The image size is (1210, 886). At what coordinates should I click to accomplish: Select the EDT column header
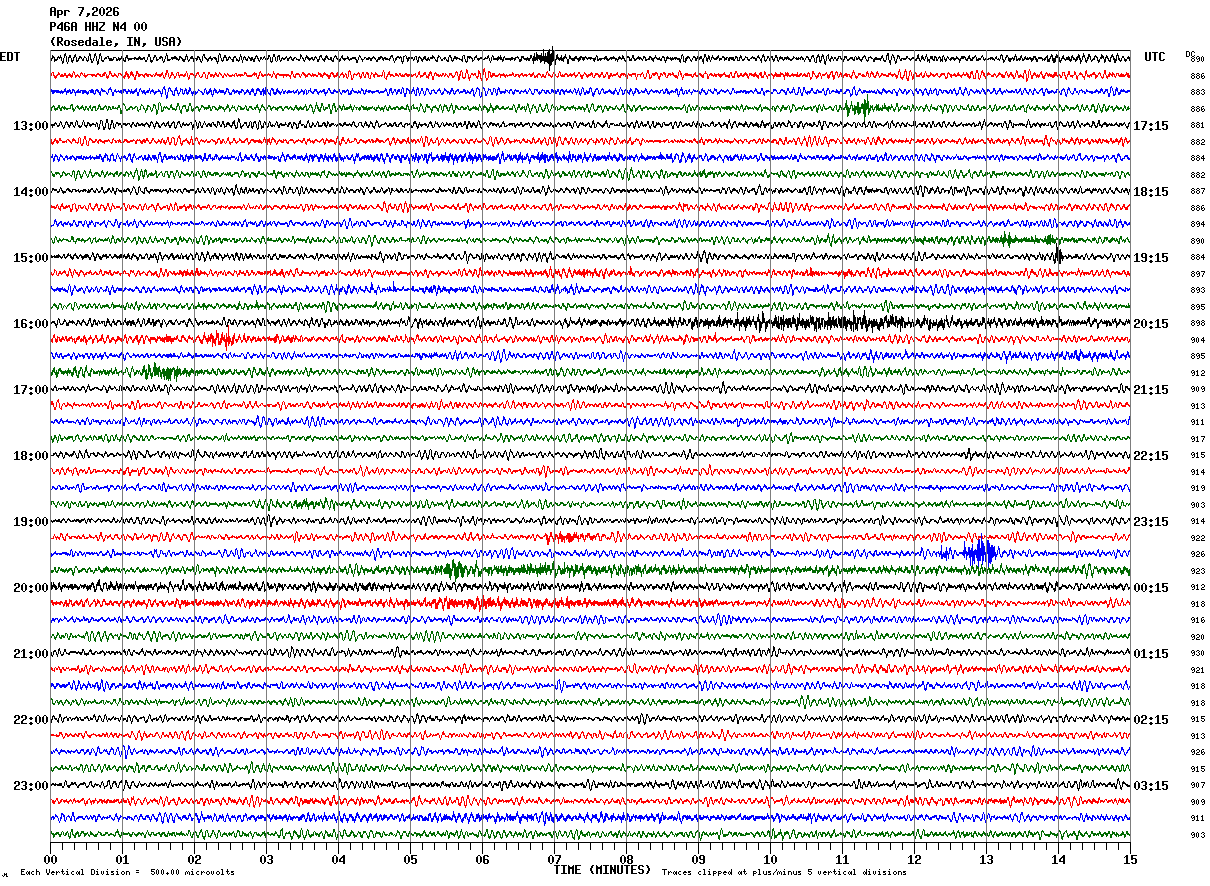click(10, 57)
